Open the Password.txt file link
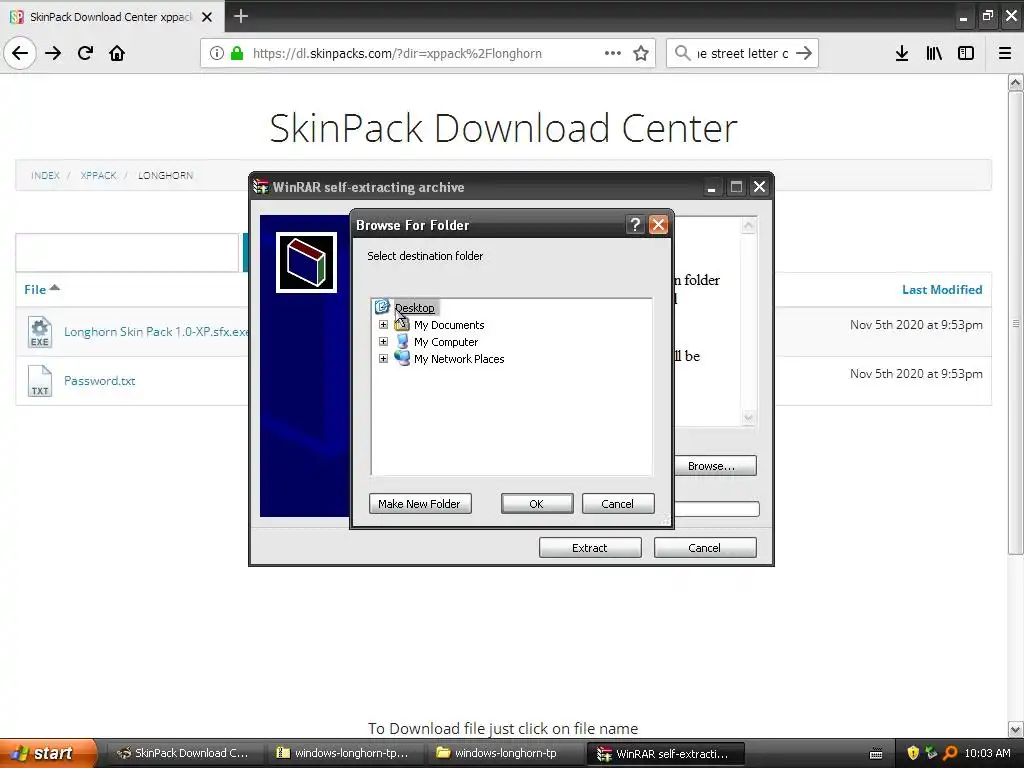Screen dimensions: 1024x768 click(x=99, y=381)
